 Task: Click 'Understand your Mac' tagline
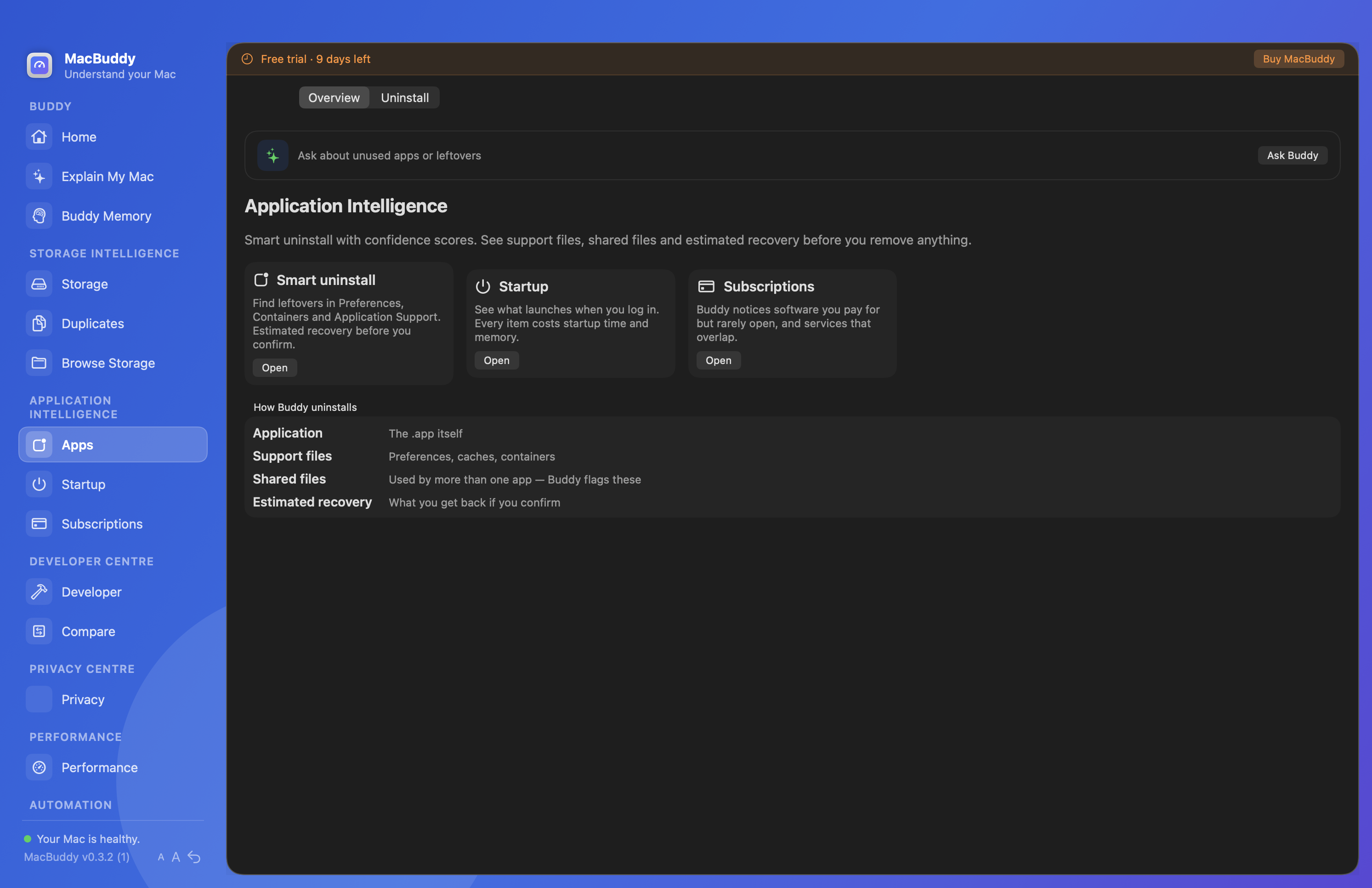coord(120,74)
